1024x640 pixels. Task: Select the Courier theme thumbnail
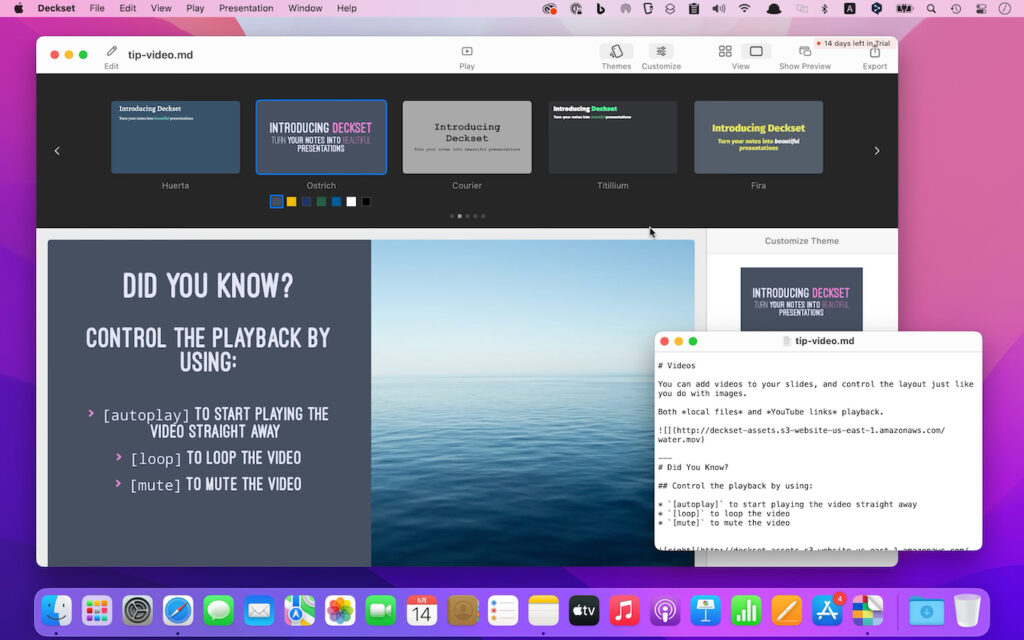pos(466,137)
